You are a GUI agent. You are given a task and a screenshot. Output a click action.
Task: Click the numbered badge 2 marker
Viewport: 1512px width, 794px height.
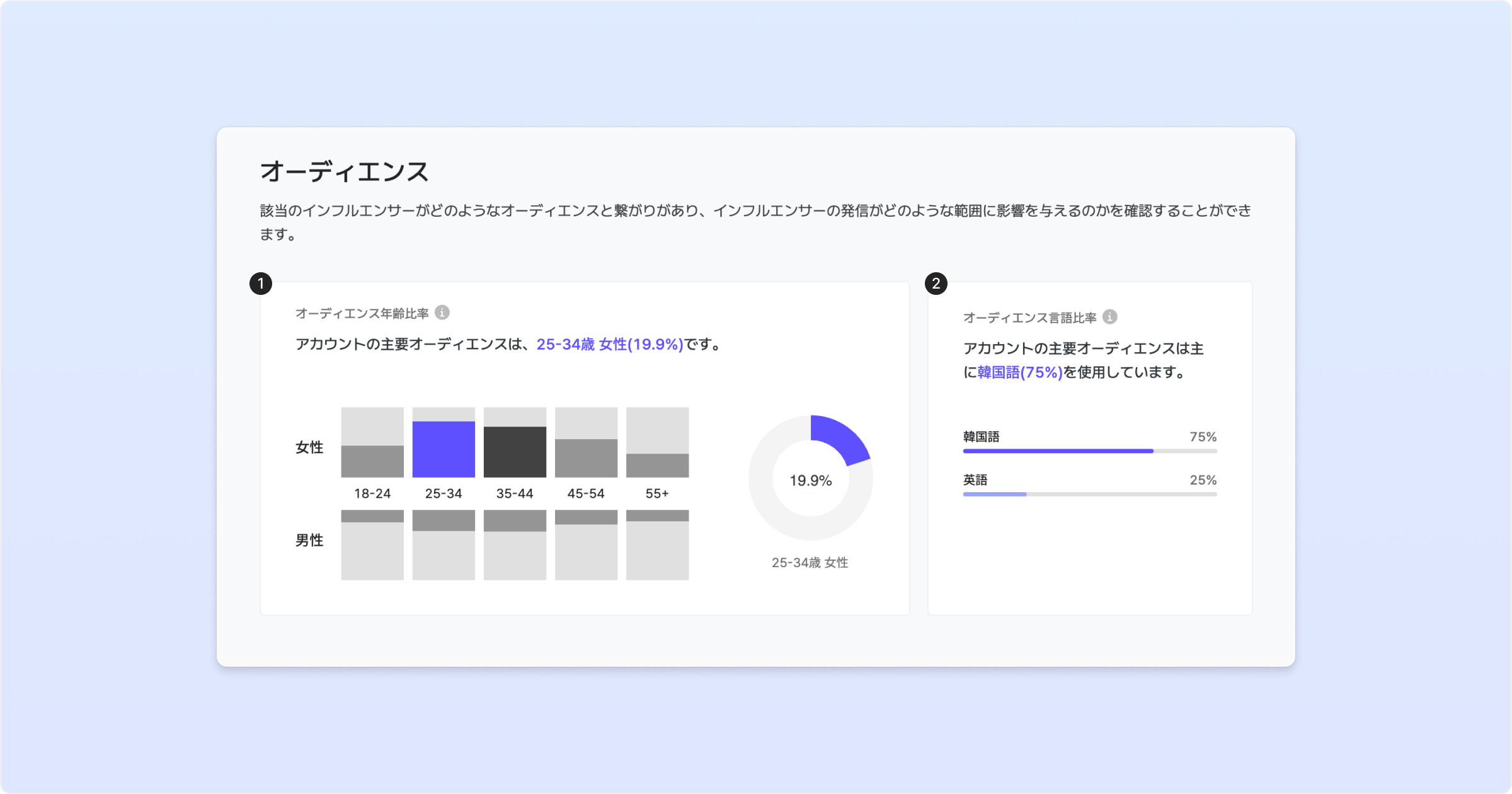[936, 284]
